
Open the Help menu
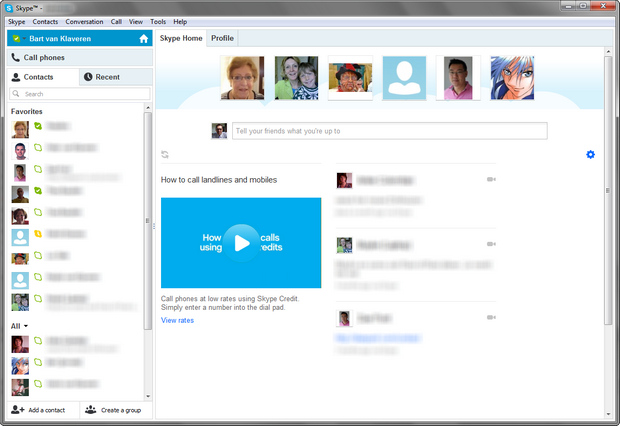180,22
